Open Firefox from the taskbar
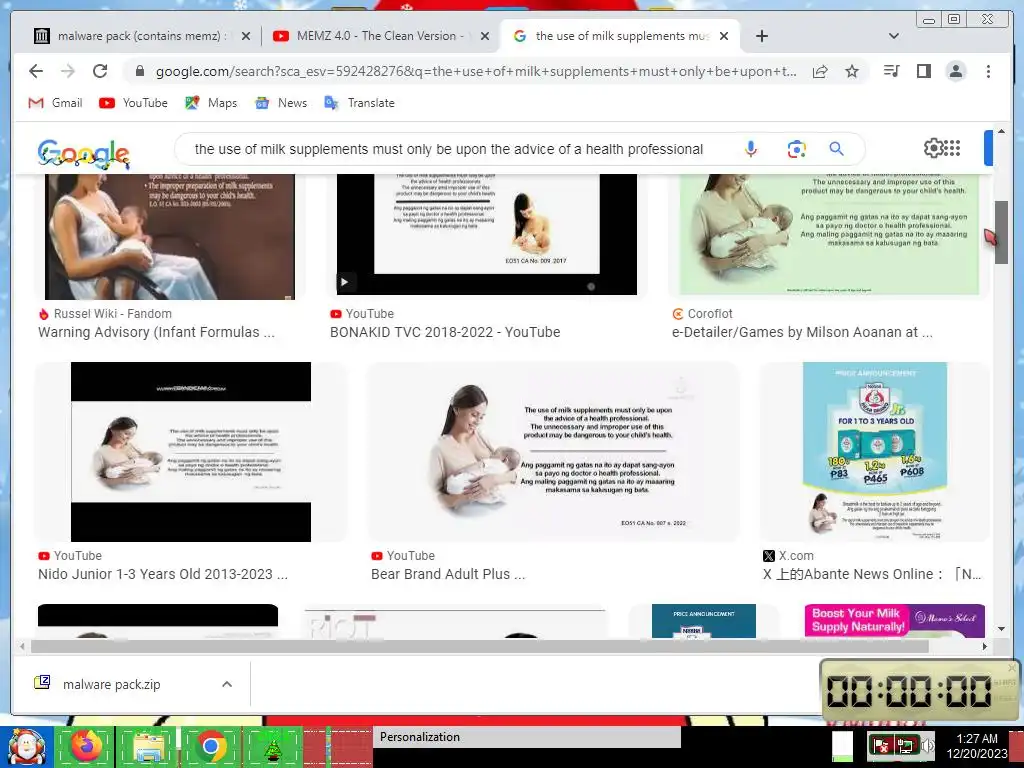 (86, 746)
